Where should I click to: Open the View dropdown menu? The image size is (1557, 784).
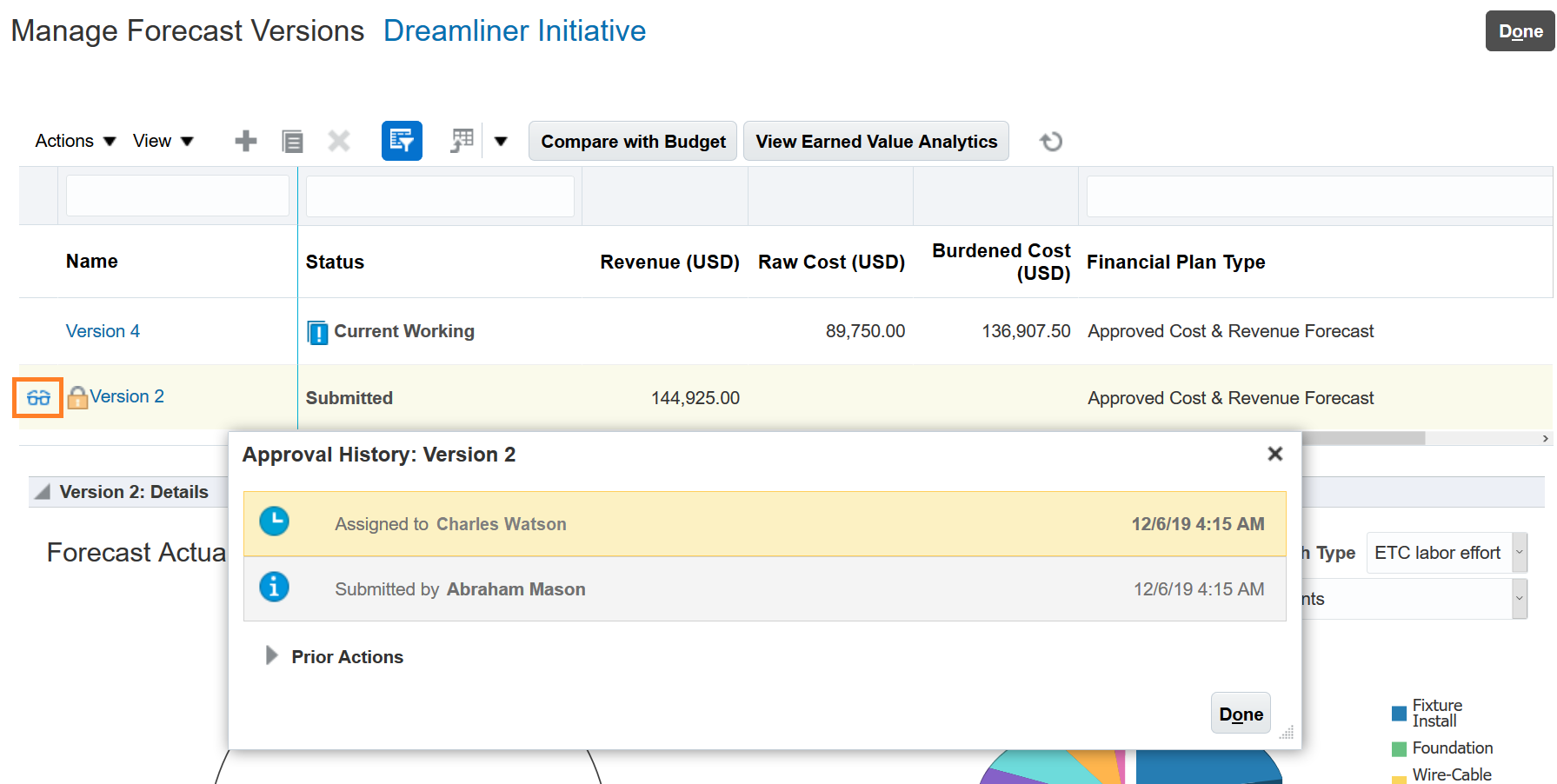[x=162, y=140]
